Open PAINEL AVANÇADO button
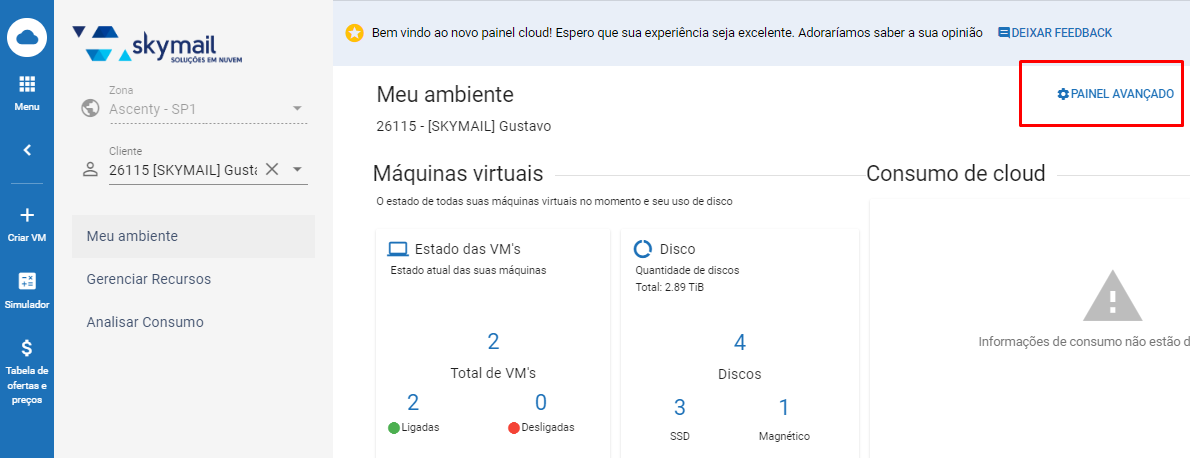 tap(1116, 94)
